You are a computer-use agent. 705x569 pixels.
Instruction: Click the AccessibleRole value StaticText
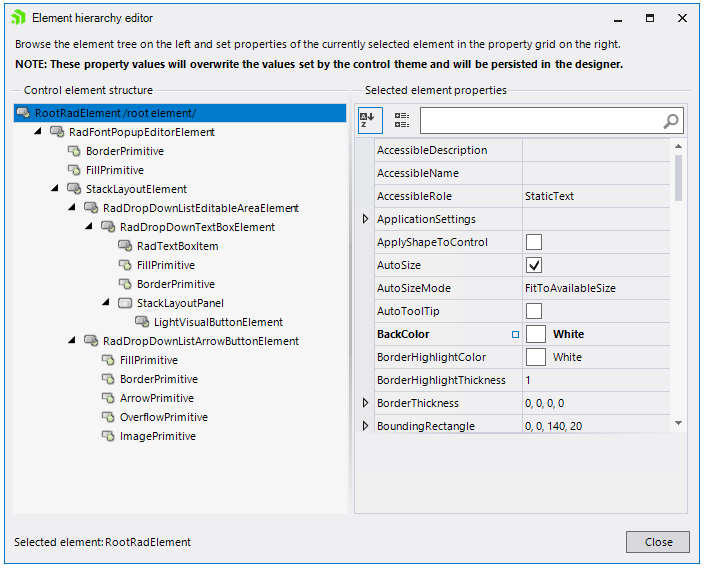coord(549,196)
